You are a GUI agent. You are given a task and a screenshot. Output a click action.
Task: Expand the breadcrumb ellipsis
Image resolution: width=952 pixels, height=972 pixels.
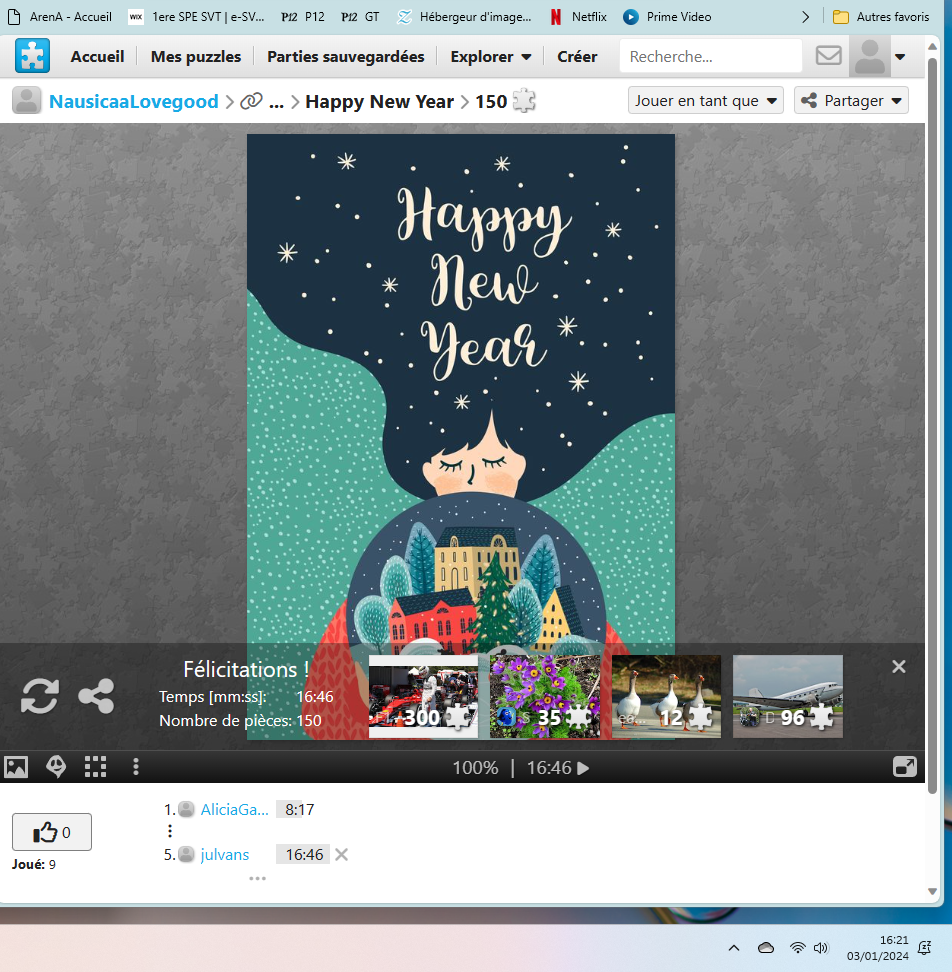(276, 102)
